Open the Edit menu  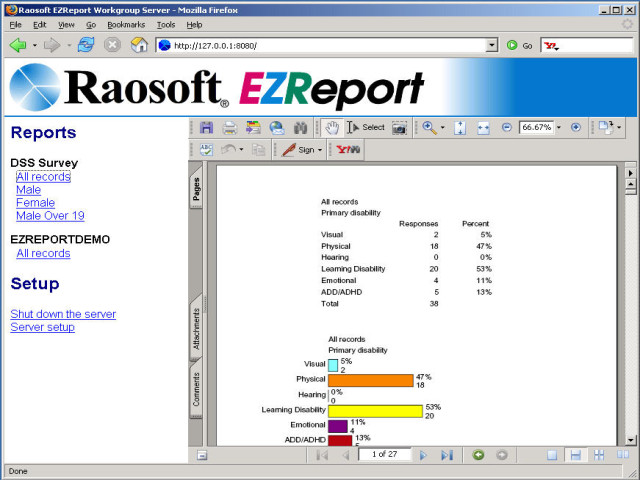click(40, 25)
